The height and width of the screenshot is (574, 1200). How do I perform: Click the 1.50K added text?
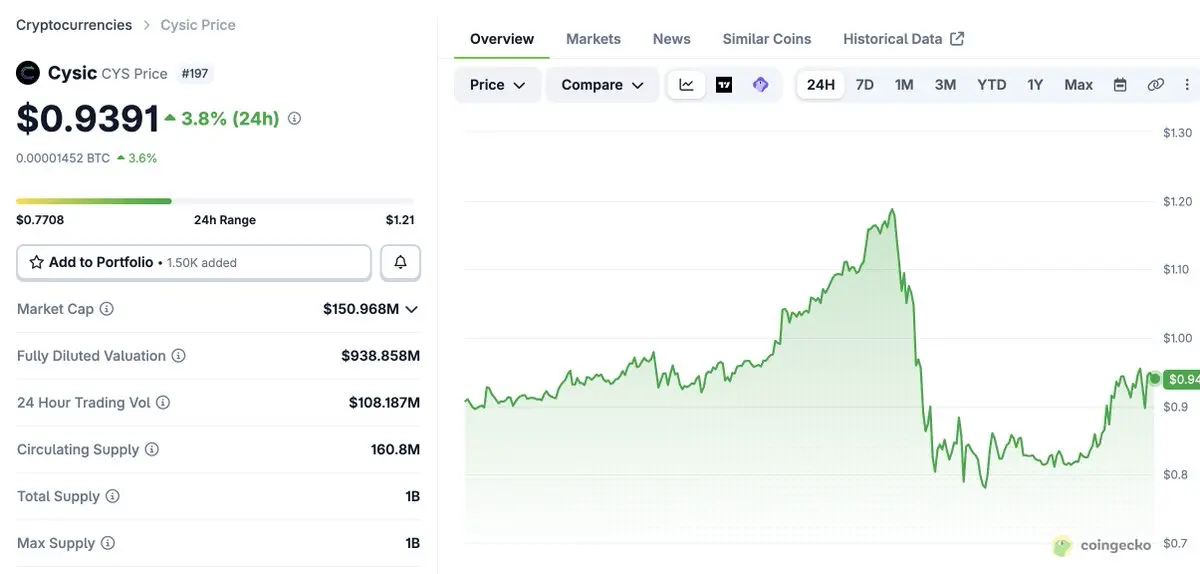pos(202,263)
